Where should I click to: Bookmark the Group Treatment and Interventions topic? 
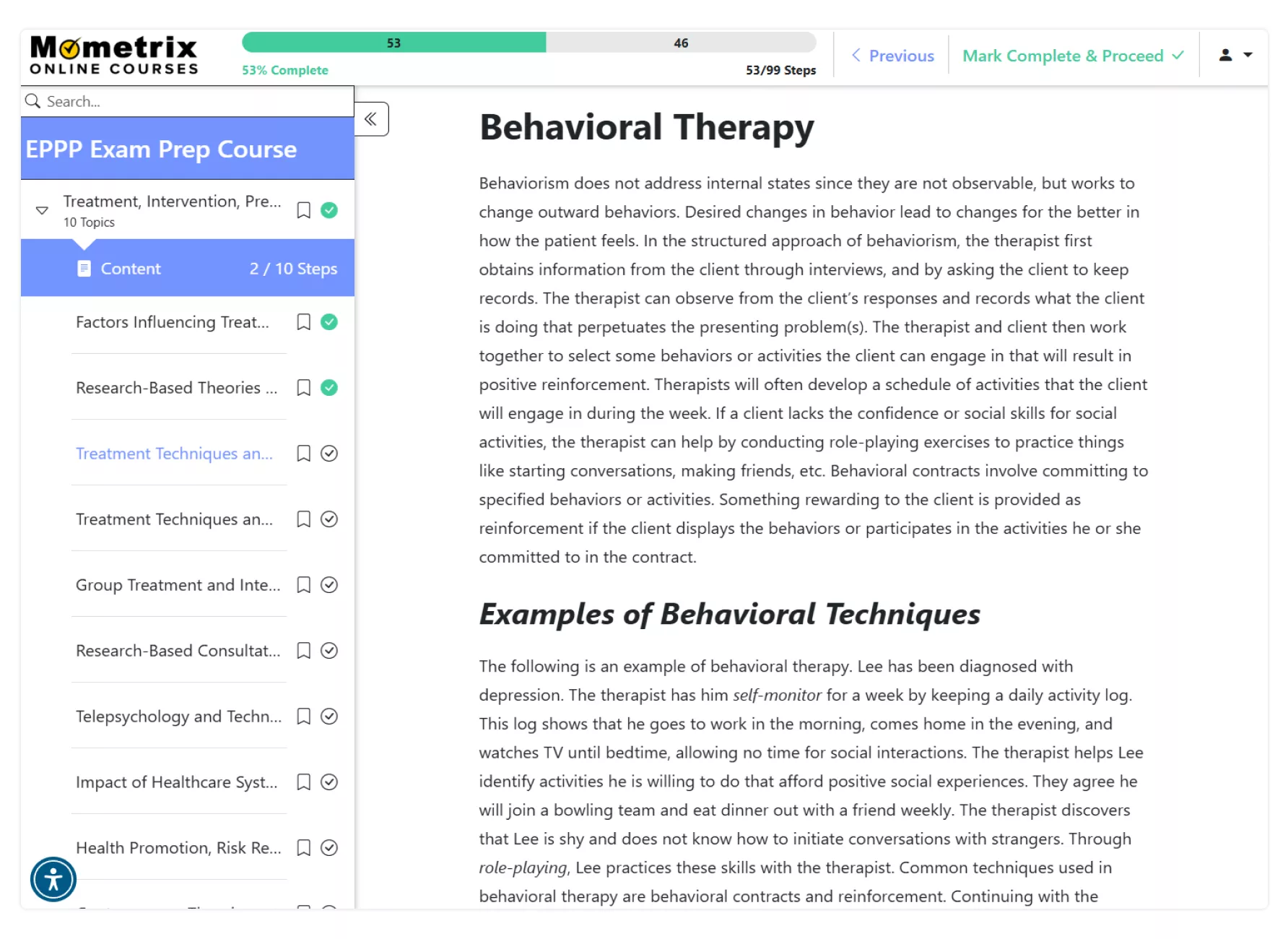tap(304, 585)
